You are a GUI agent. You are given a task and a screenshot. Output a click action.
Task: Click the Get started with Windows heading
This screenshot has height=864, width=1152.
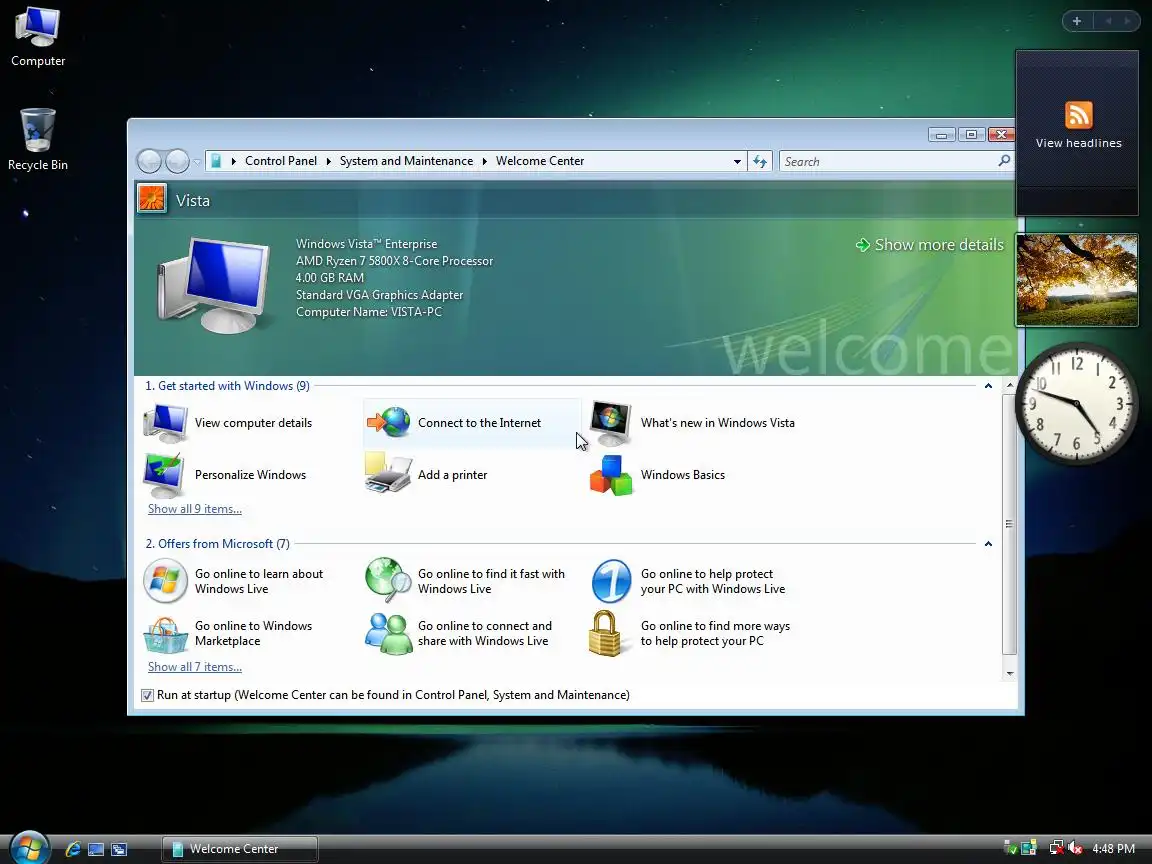(227, 386)
